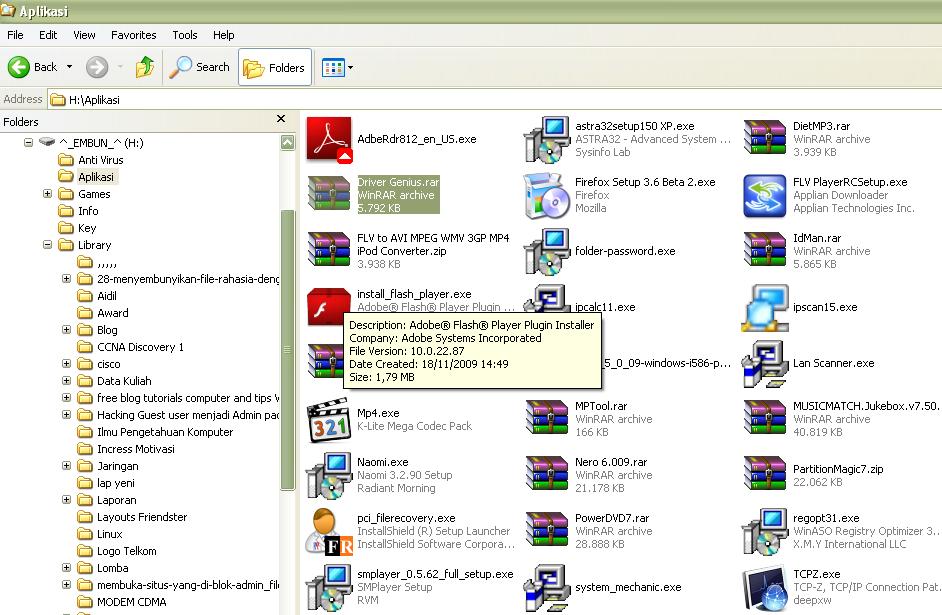Expand the Data Kuliah folder node
This screenshot has height=615, width=942.
pyautogui.click(x=67, y=380)
